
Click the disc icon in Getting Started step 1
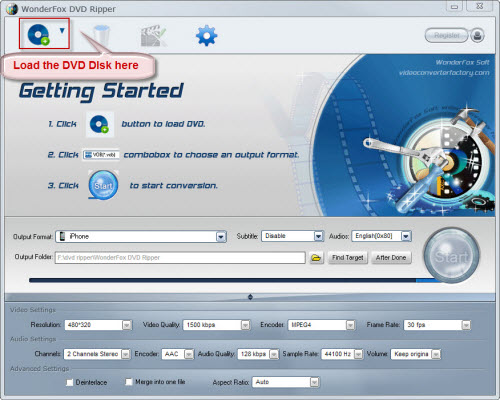tap(100, 124)
